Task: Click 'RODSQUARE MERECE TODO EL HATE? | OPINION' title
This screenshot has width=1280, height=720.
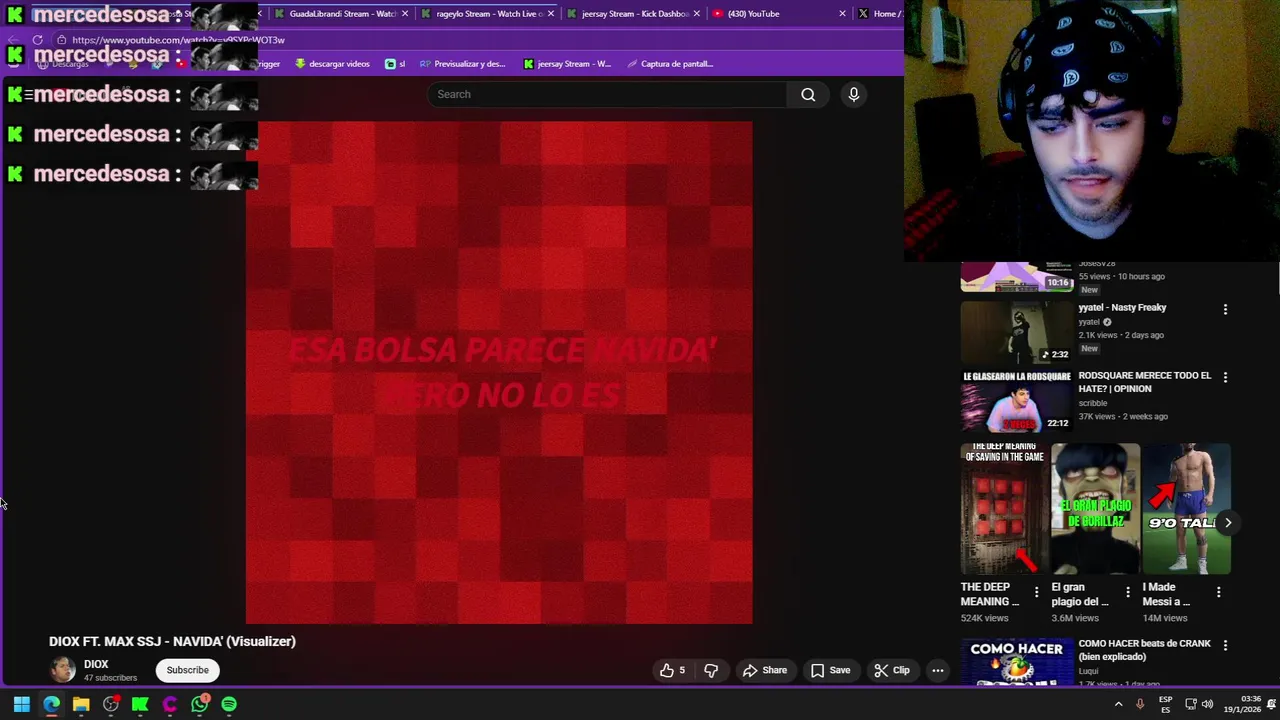Action: point(1144,382)
